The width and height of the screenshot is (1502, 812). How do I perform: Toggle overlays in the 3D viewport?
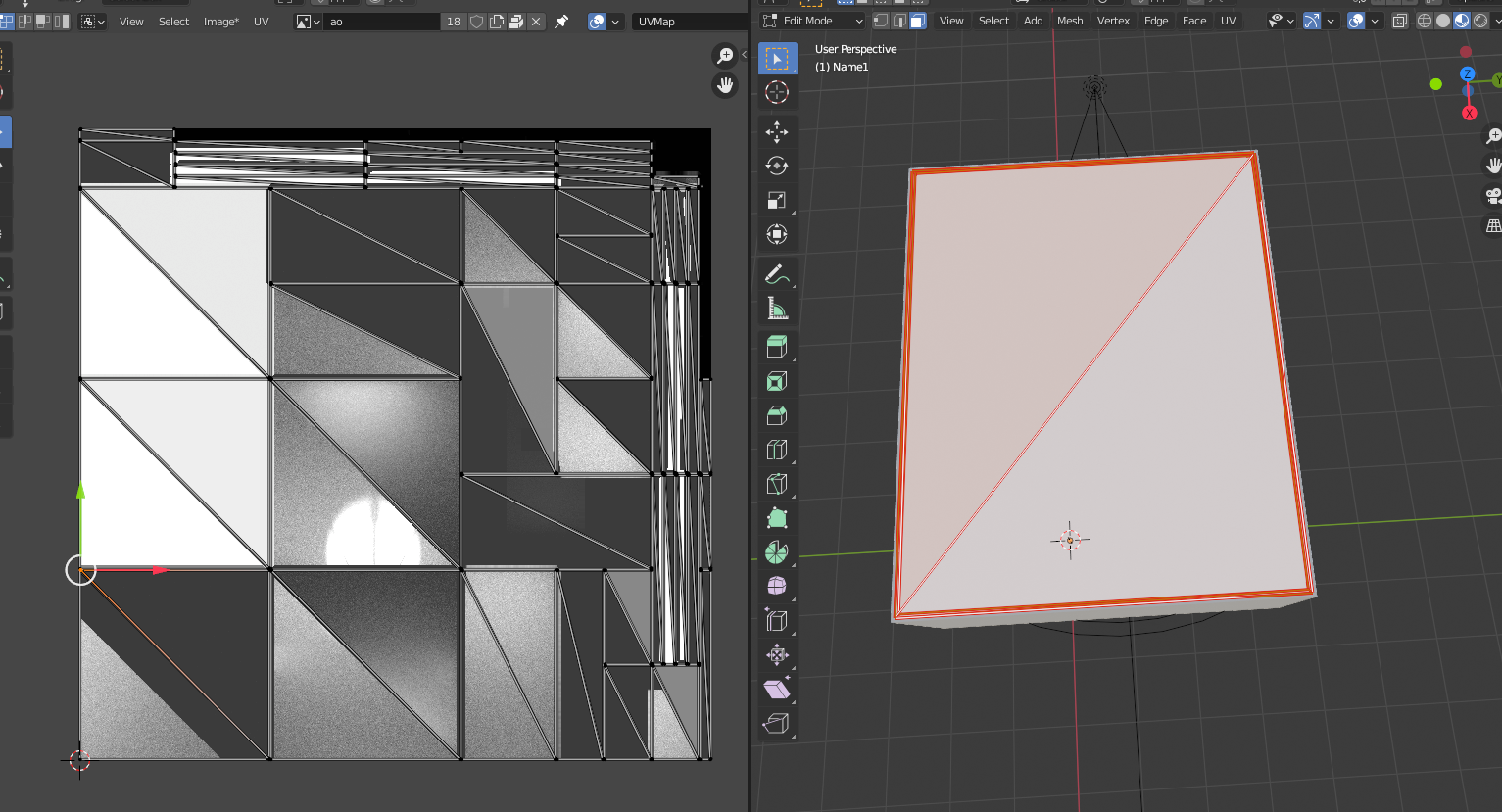[1356, 21]
